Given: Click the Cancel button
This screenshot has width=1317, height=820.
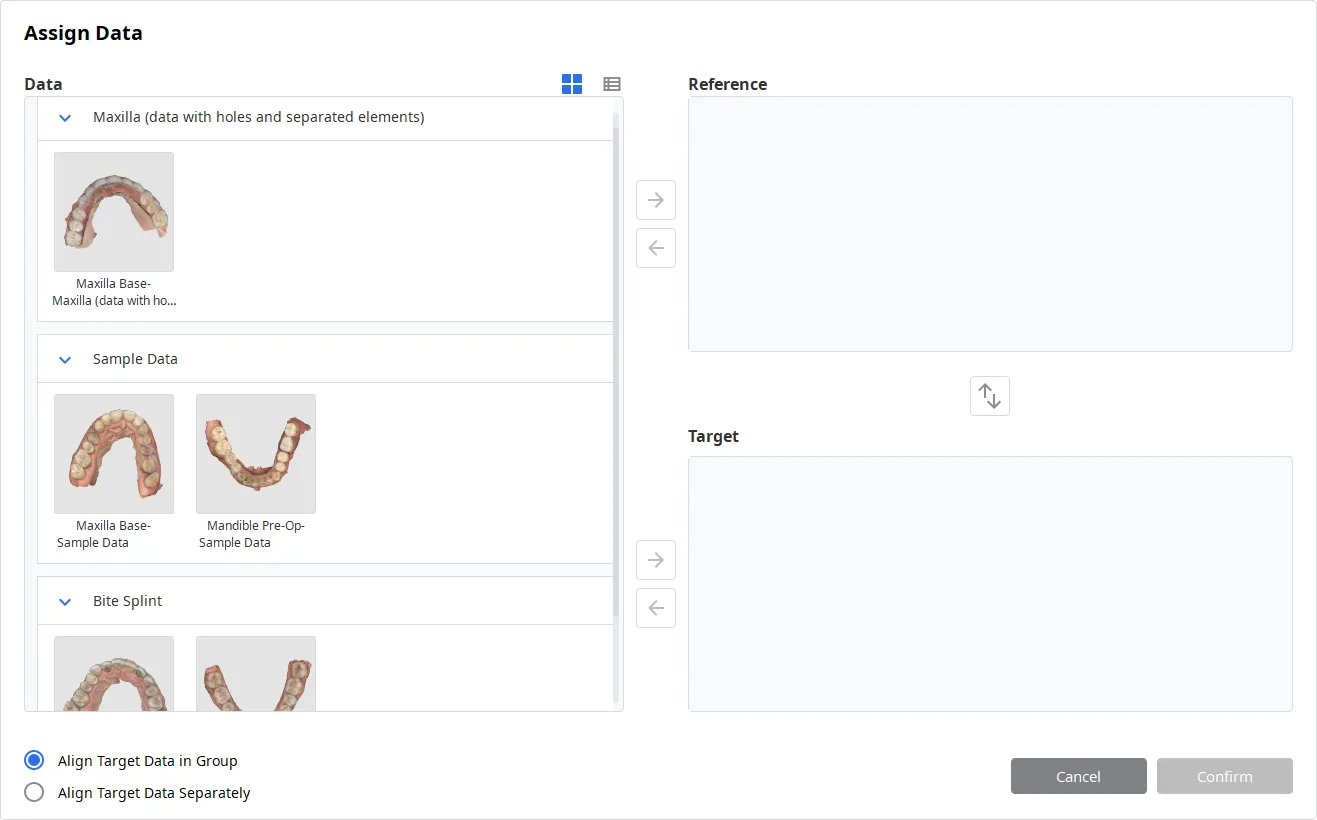Looking at the screenshot, I should tap(1079, 776).
